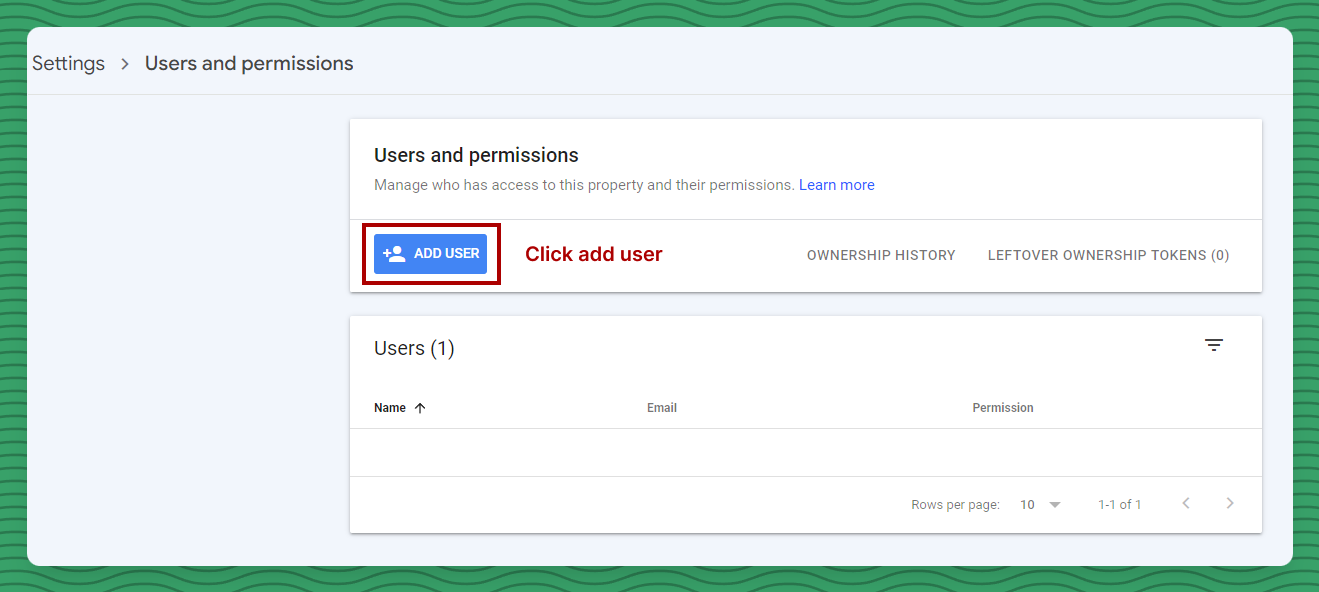Click the Email column header
This screenshot has height=592, width=1319.
click(x=662, y=408)
